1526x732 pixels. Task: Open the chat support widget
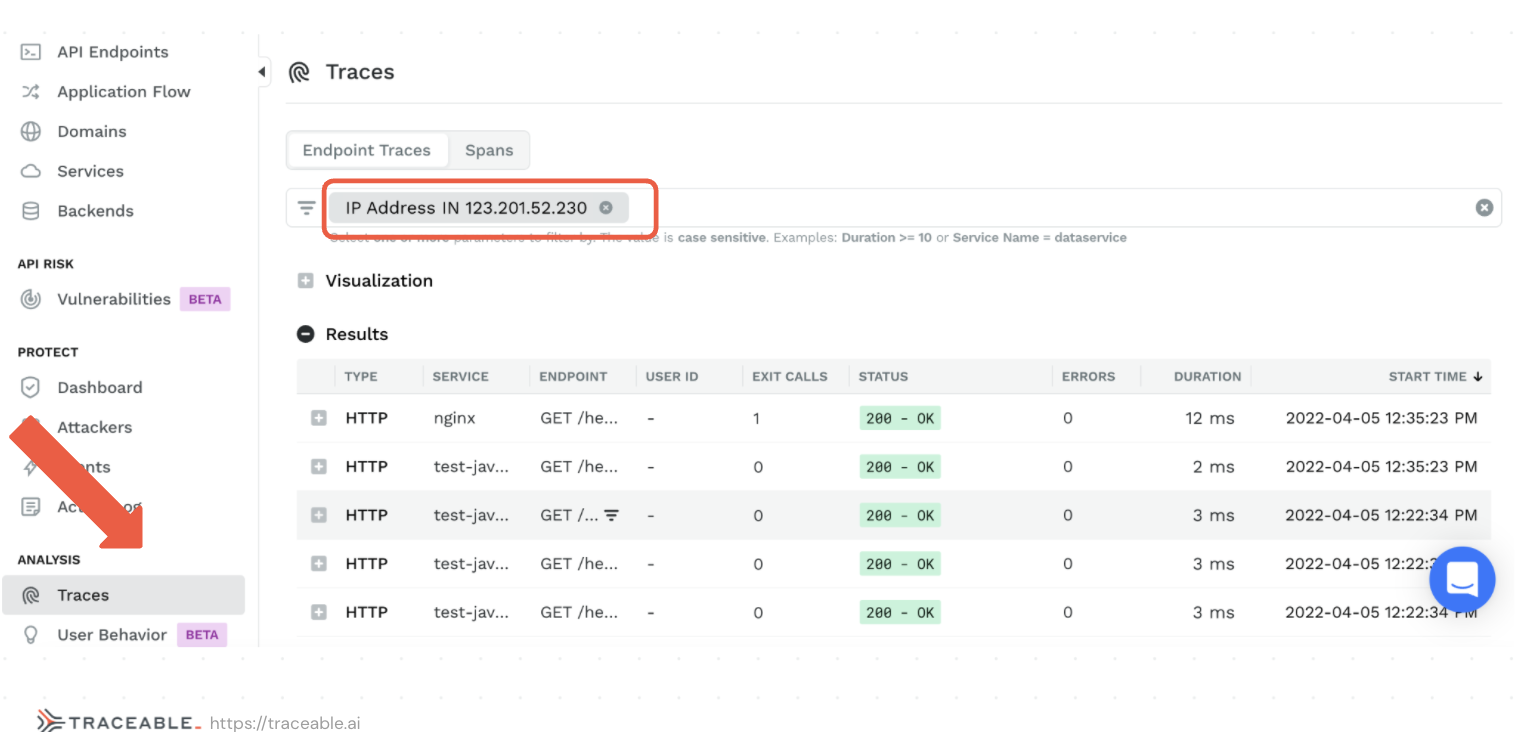(1461, 579)
